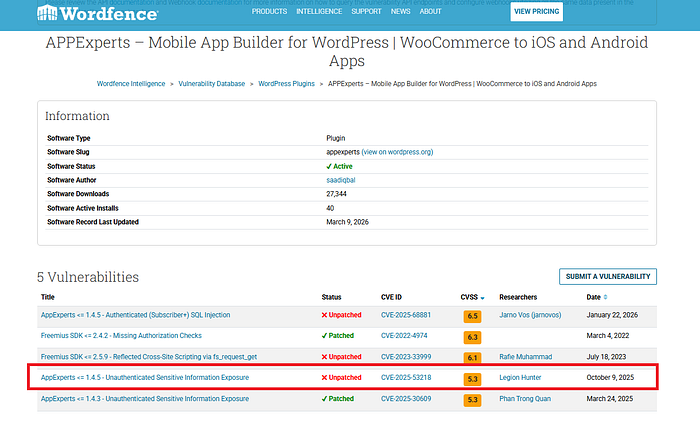
Task: Click Unpatched status in CVE-2023-33999 row
Action: point(342,357)
